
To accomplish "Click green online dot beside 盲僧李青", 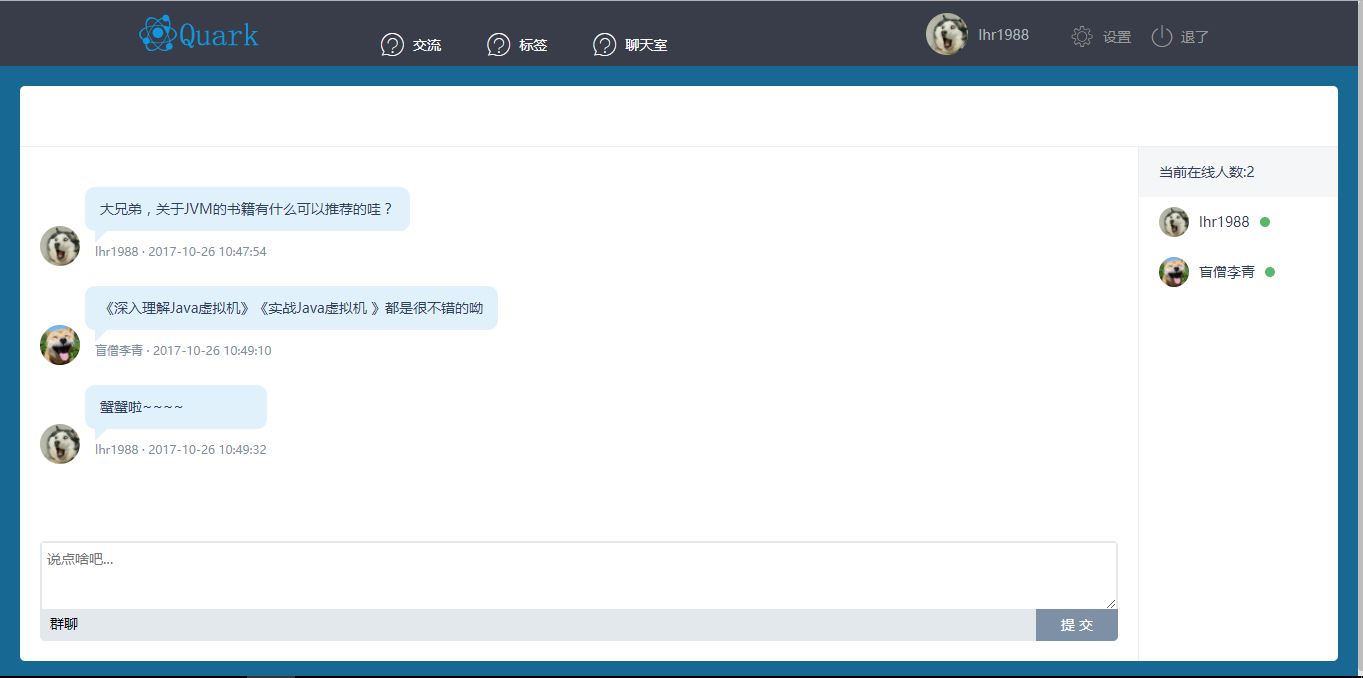I will click(x=1270, y=272).
